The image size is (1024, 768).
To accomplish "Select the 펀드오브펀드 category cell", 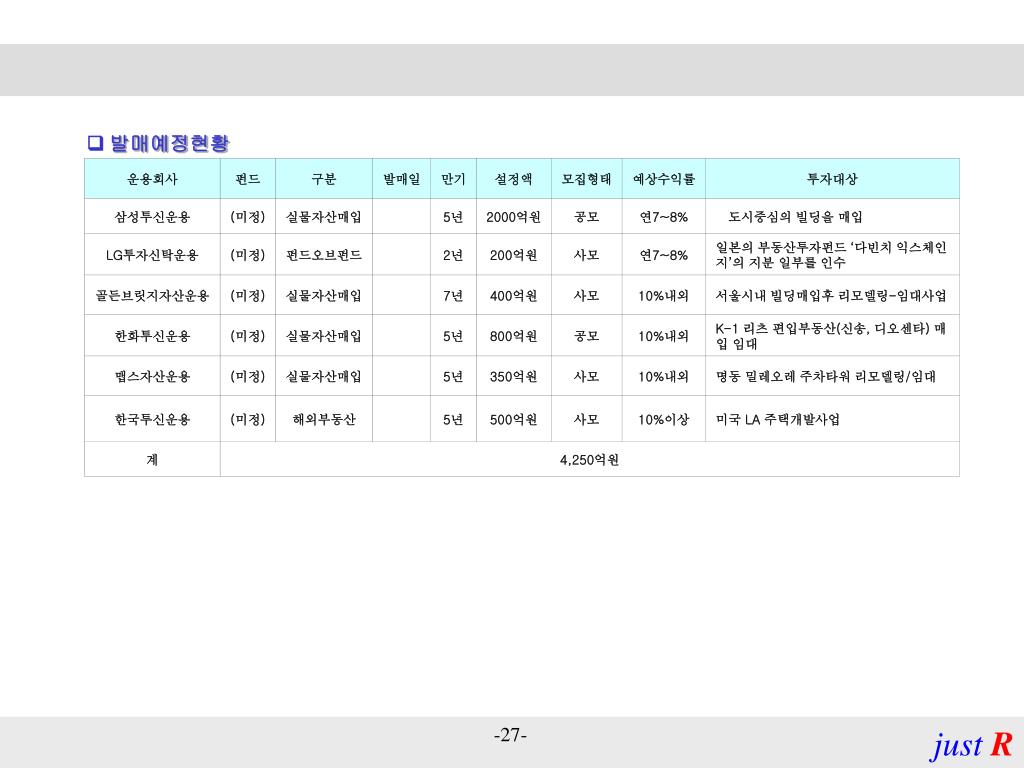I will [324, 255].
